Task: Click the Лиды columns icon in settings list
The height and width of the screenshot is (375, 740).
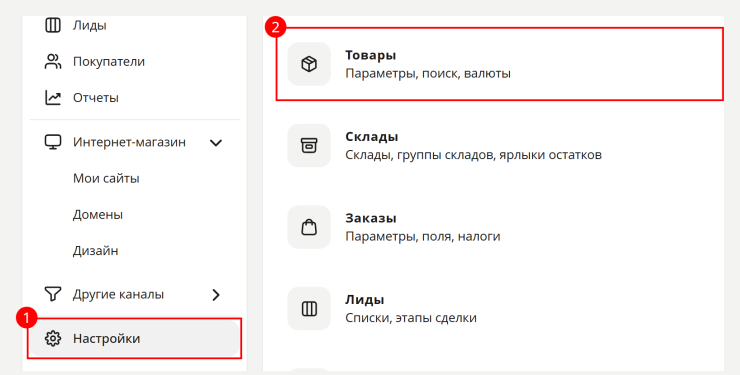Action: [x=309, y=308]
